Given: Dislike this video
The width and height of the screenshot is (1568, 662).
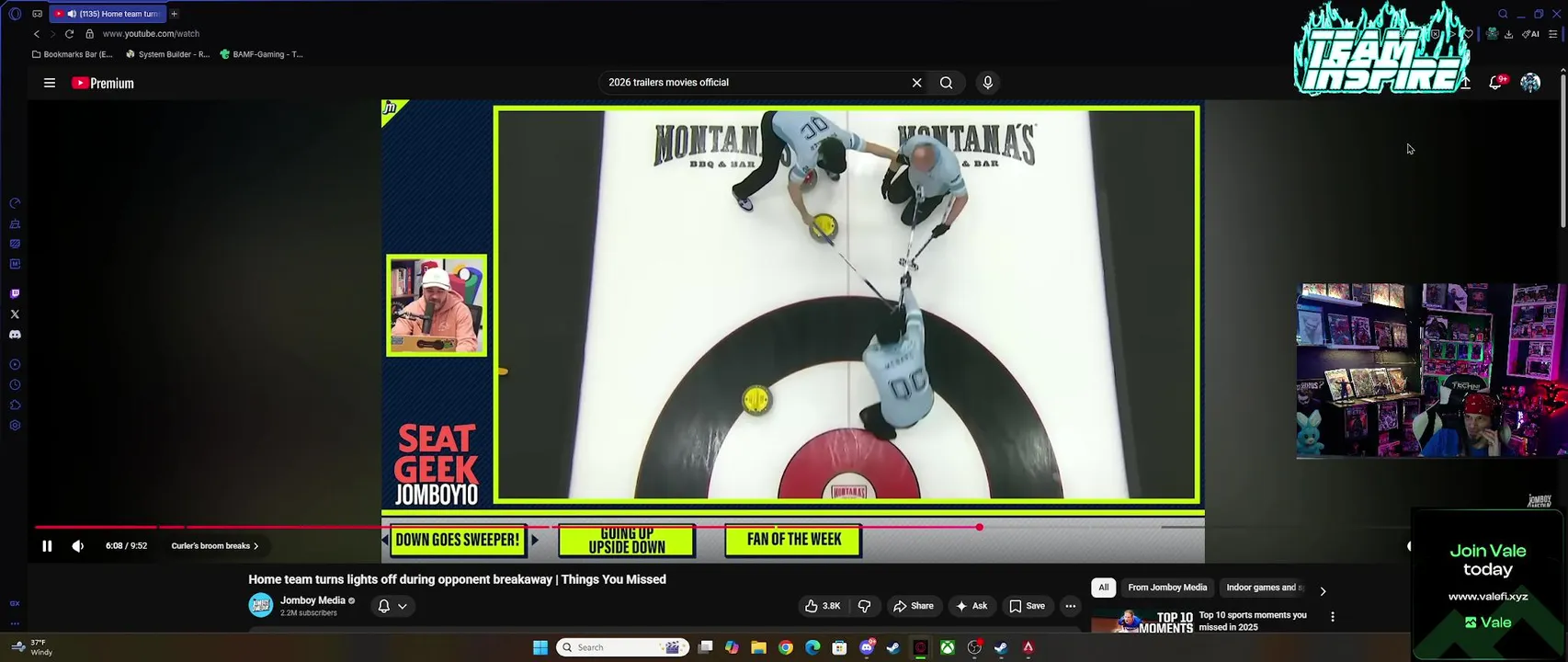Looking at the screenshot, I should (x=864, y=606).
